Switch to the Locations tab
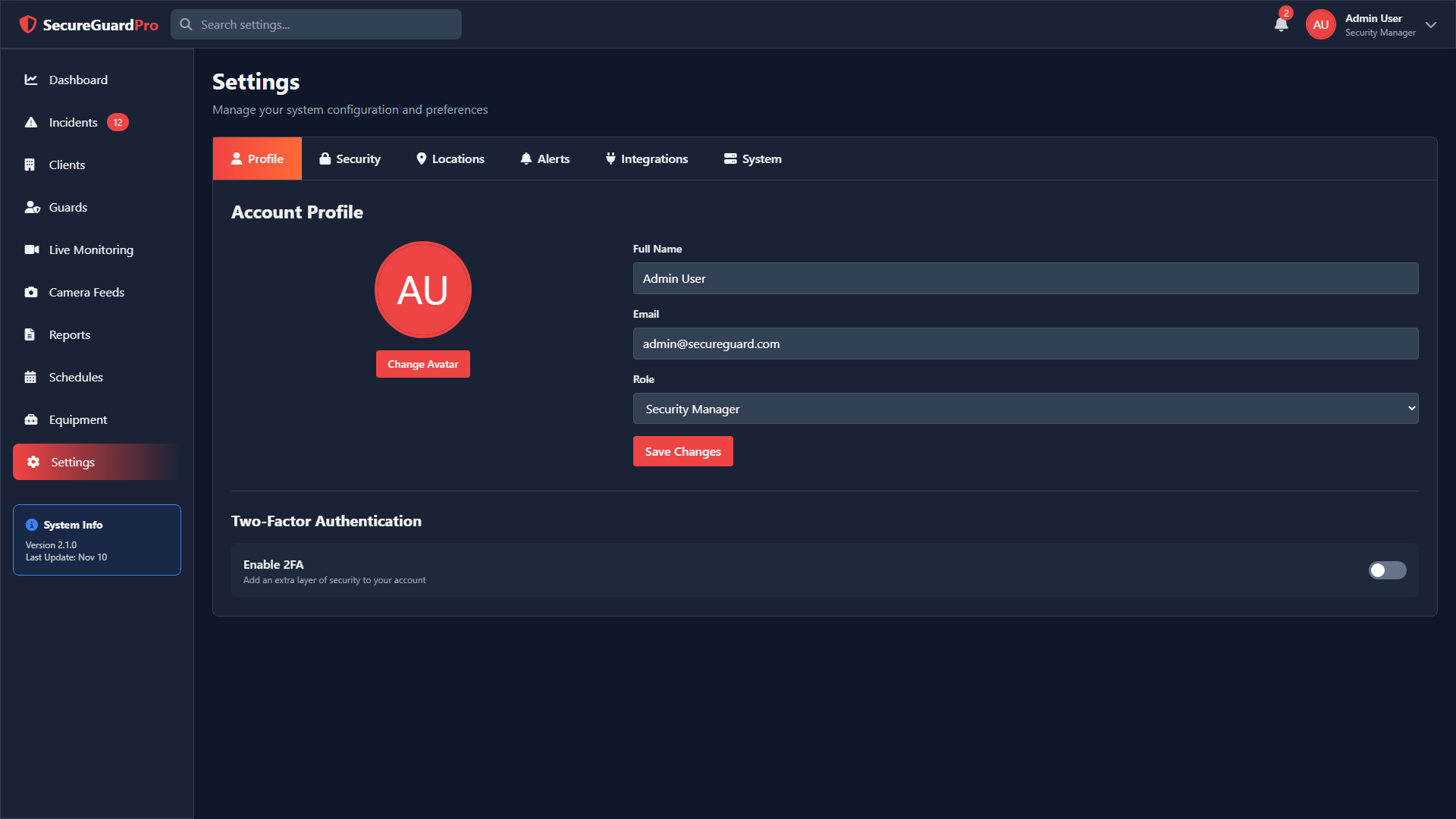The image size is (1456, 819). click(x=450, y=158)
